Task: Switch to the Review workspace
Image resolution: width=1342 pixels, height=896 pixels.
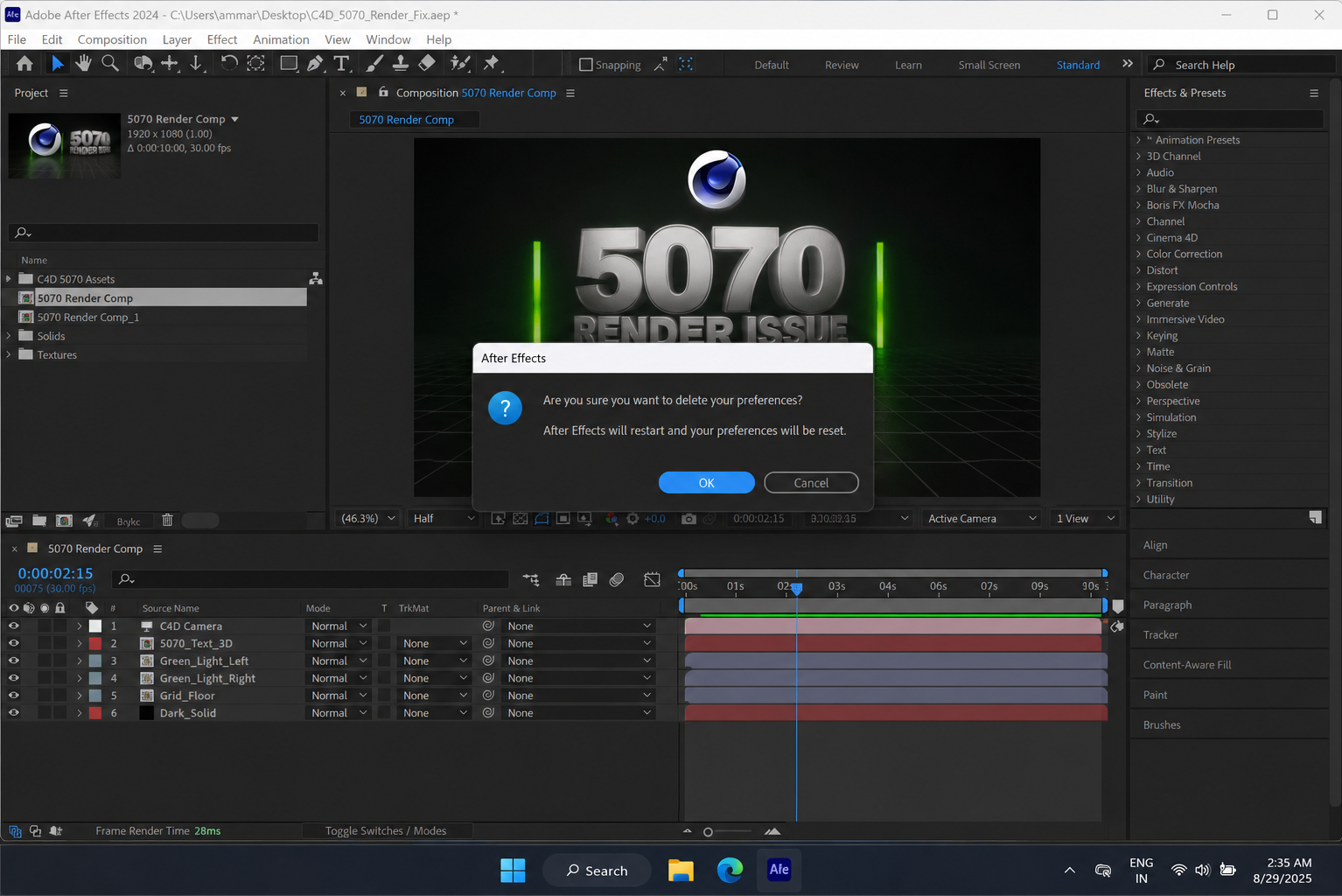Action: pos(842,65)
